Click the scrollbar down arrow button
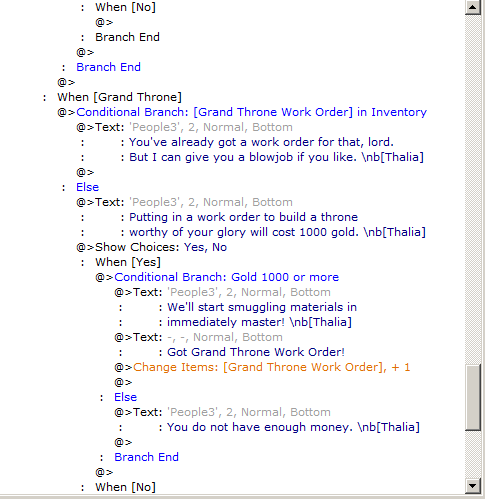Image resolution: width=485 pixels, height=499 pixels. (472, 486)
